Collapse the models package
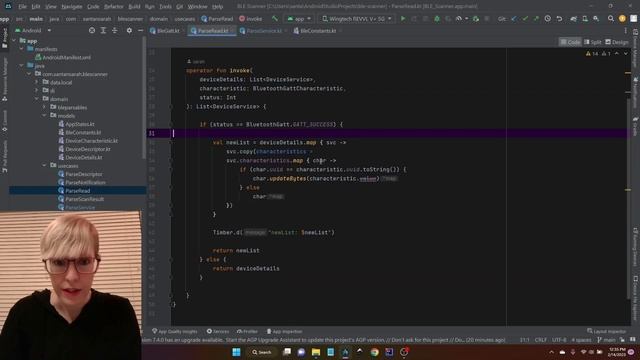Viewport: 640px width, 360px height. coord(44,116)
